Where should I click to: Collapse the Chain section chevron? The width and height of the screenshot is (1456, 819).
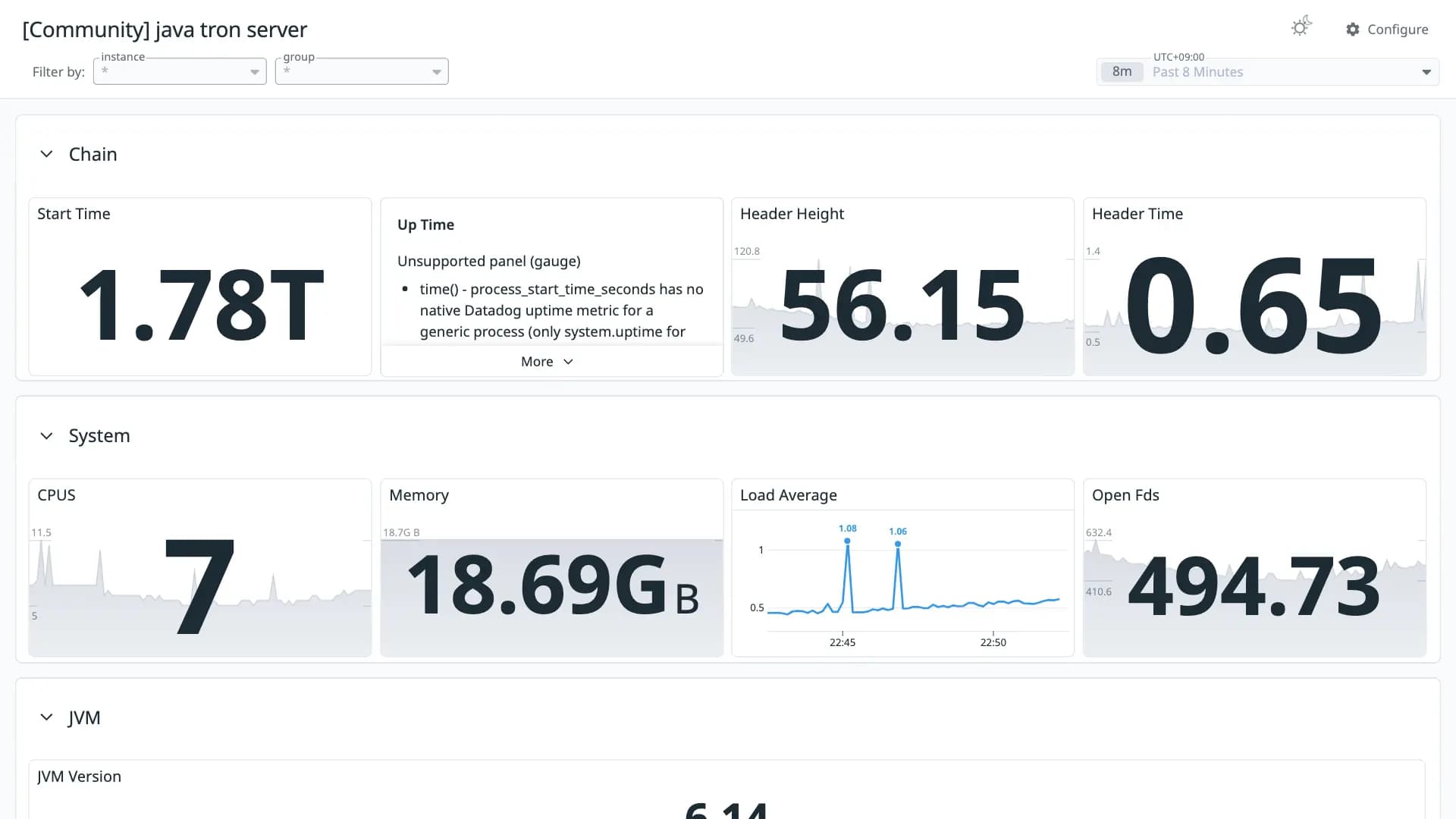(46, 154)
